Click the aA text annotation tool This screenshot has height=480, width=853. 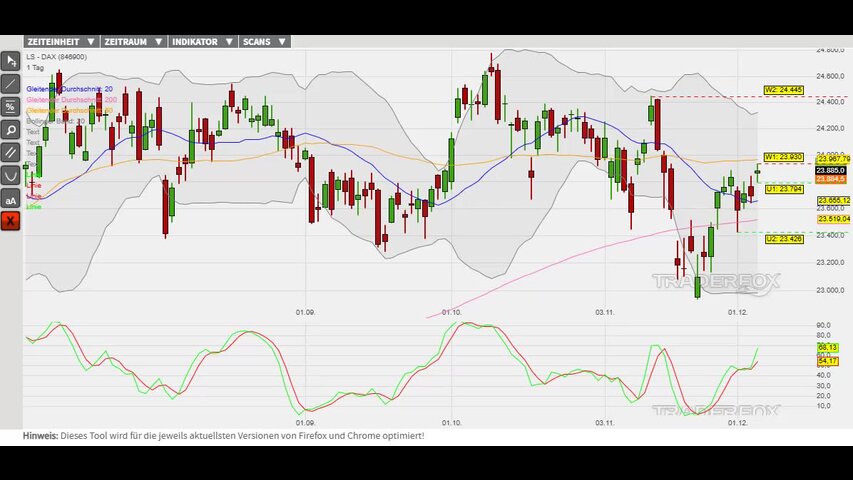click(x=11, y=199)
